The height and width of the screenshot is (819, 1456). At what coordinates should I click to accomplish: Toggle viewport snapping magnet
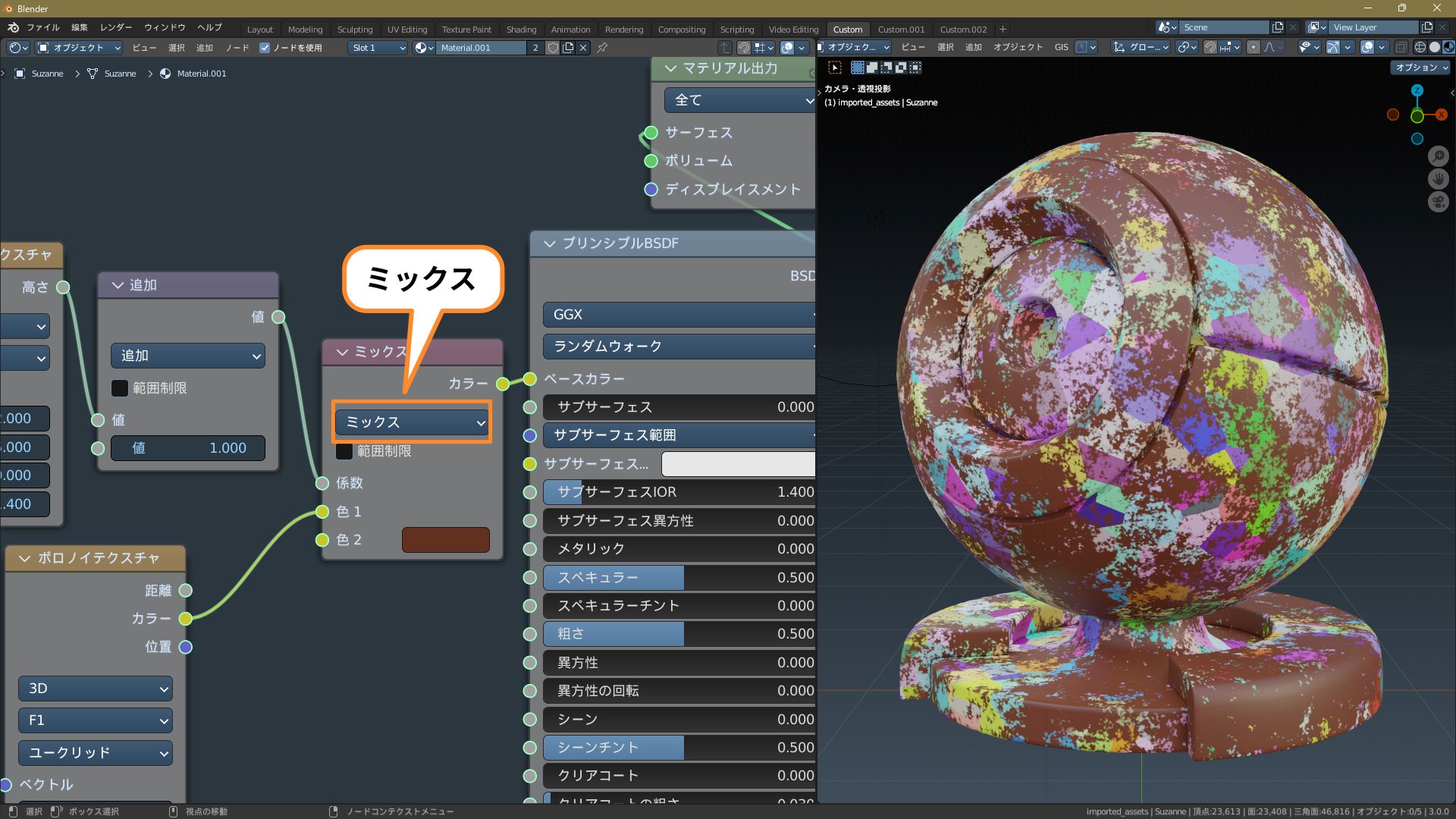(x=1210, y=47)
